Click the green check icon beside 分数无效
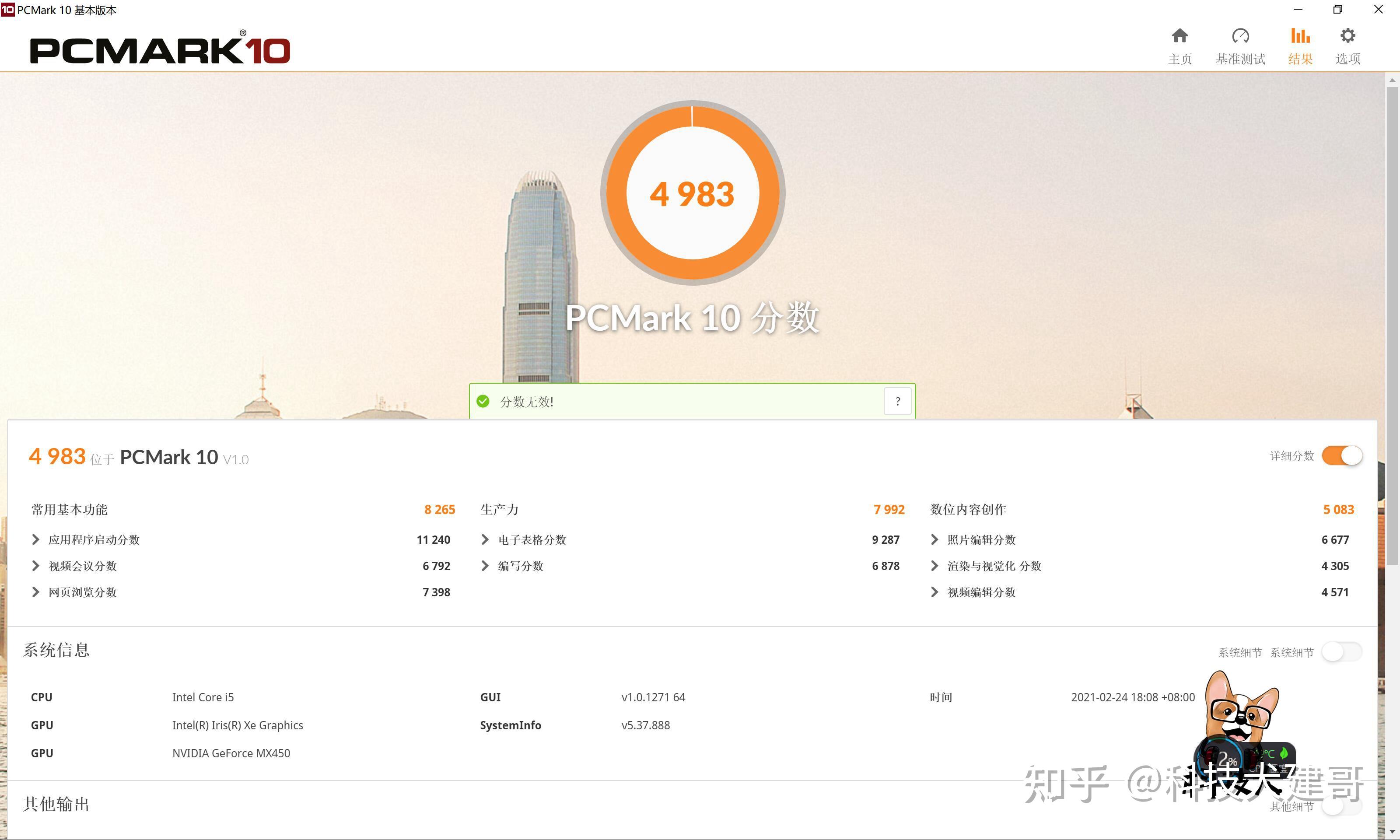The height and width of the screenshot is (840, 1400). click(483, 401)
